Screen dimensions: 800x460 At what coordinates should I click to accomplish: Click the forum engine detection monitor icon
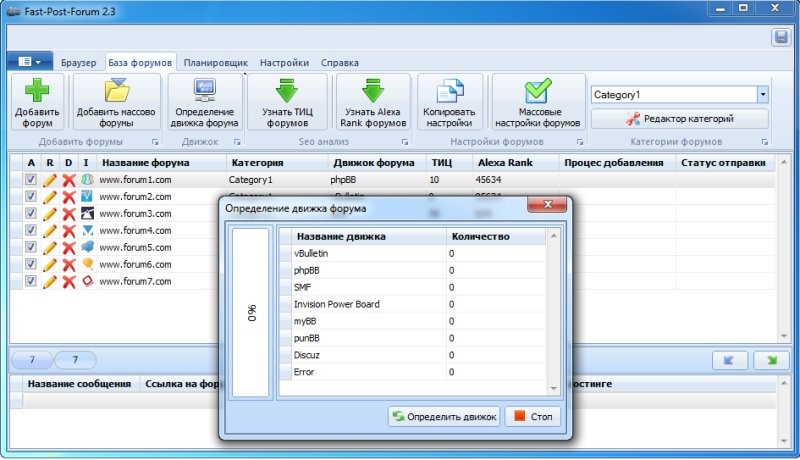[x=205, y=91]
